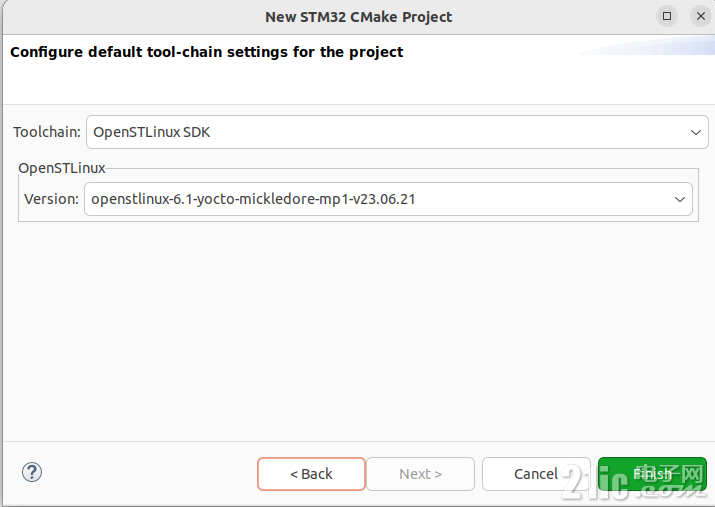Click the Version label

51,199
